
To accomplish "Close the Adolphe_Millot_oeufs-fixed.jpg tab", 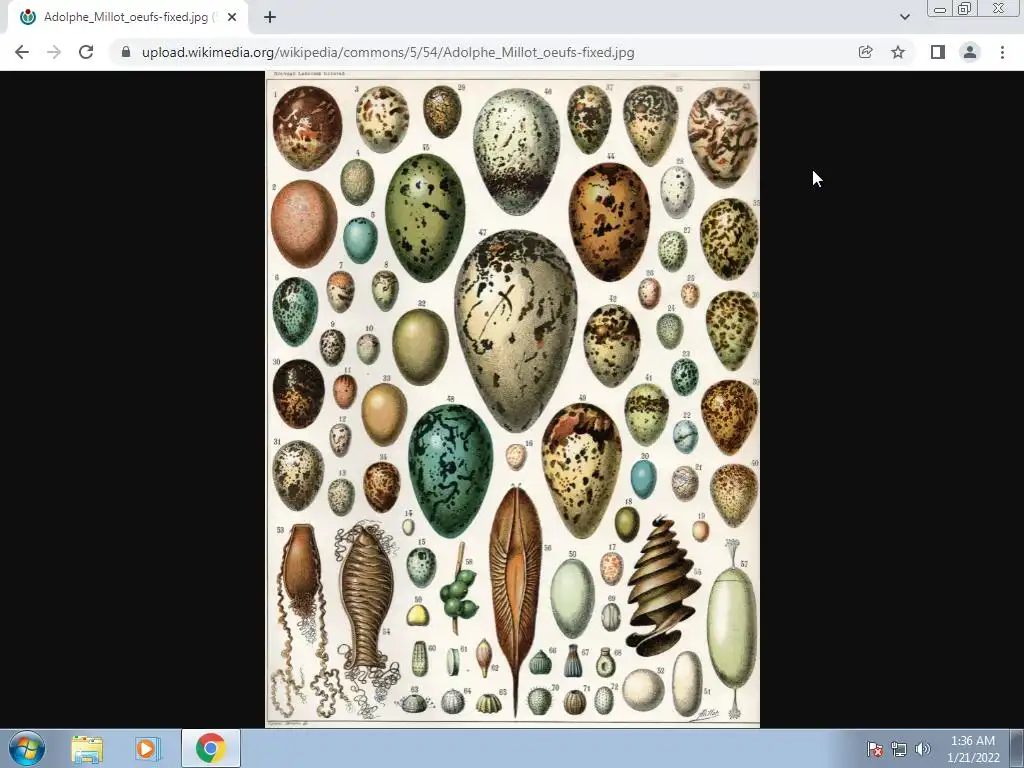I will 232,18.
